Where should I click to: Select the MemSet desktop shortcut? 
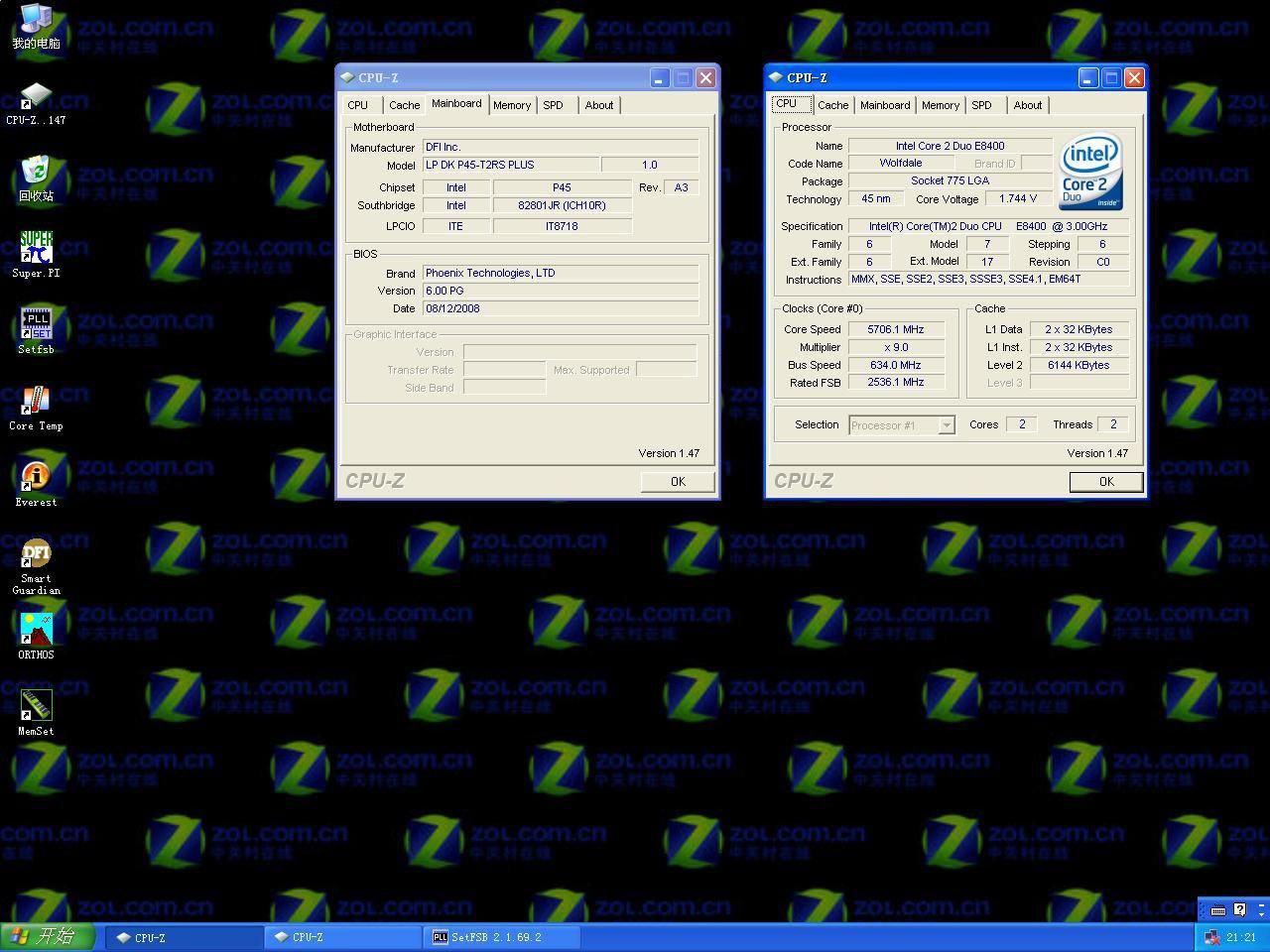[x=36, y=713]
